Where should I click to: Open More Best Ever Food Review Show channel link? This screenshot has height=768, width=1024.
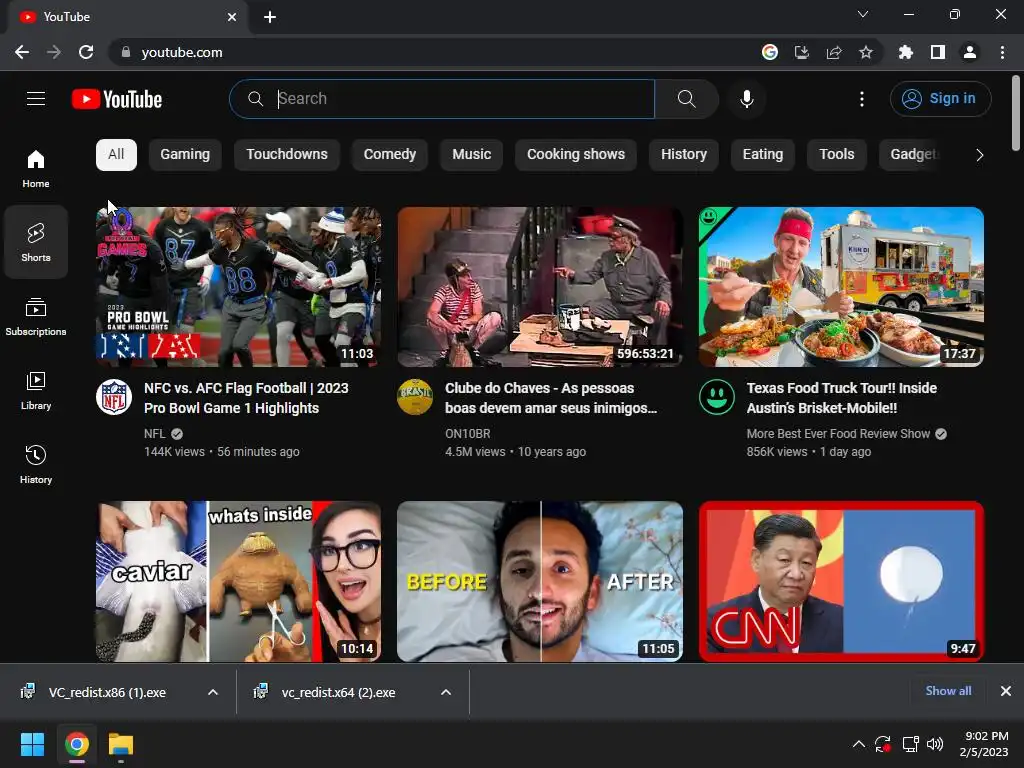coord(838,434)
